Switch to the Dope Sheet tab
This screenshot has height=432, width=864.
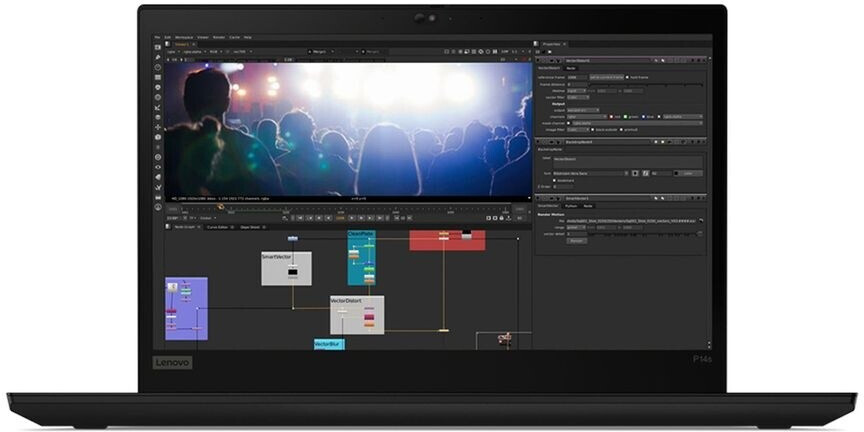click(x=250, y=227)
